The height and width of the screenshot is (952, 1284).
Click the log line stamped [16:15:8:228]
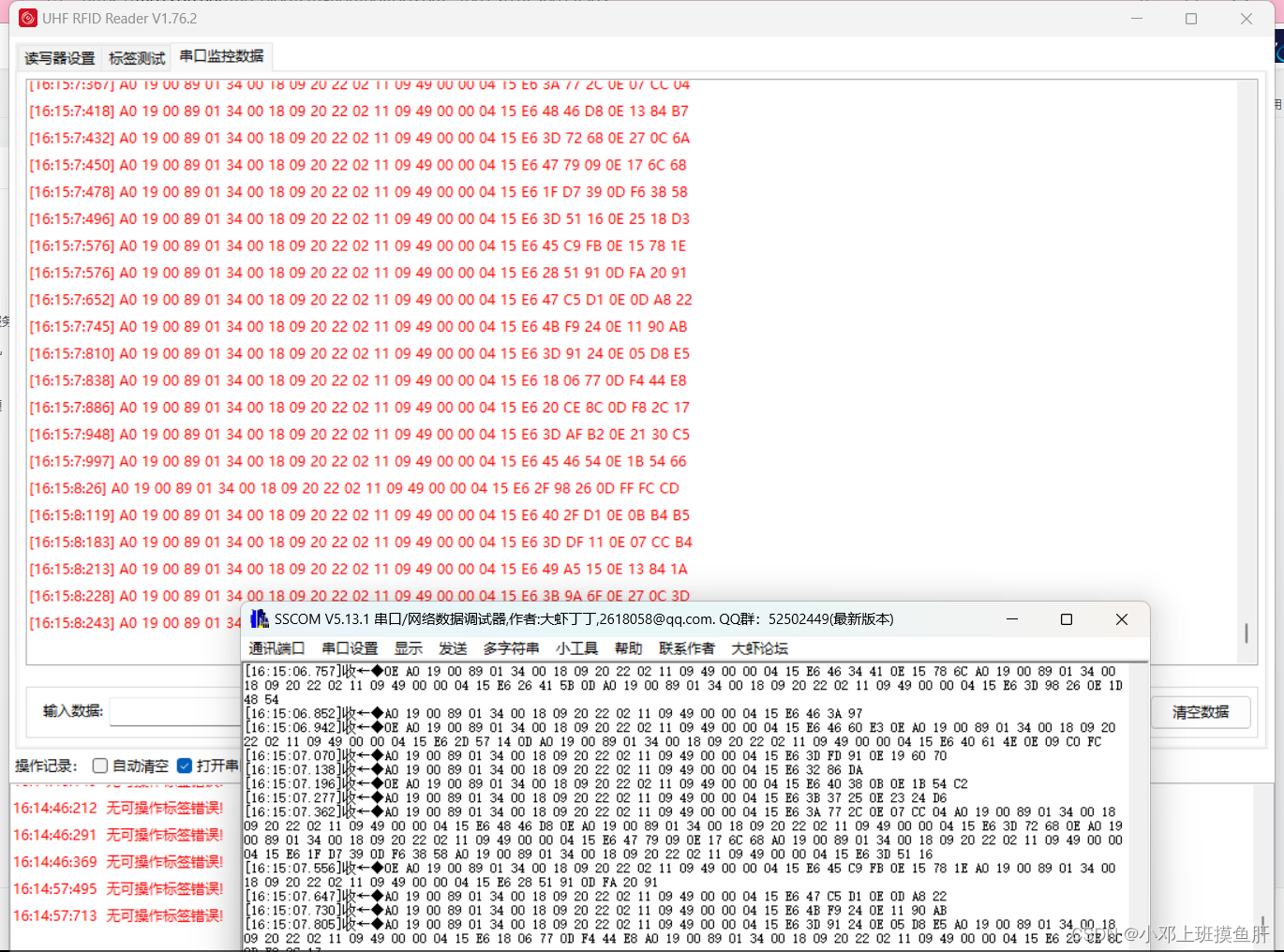(359, 596)
